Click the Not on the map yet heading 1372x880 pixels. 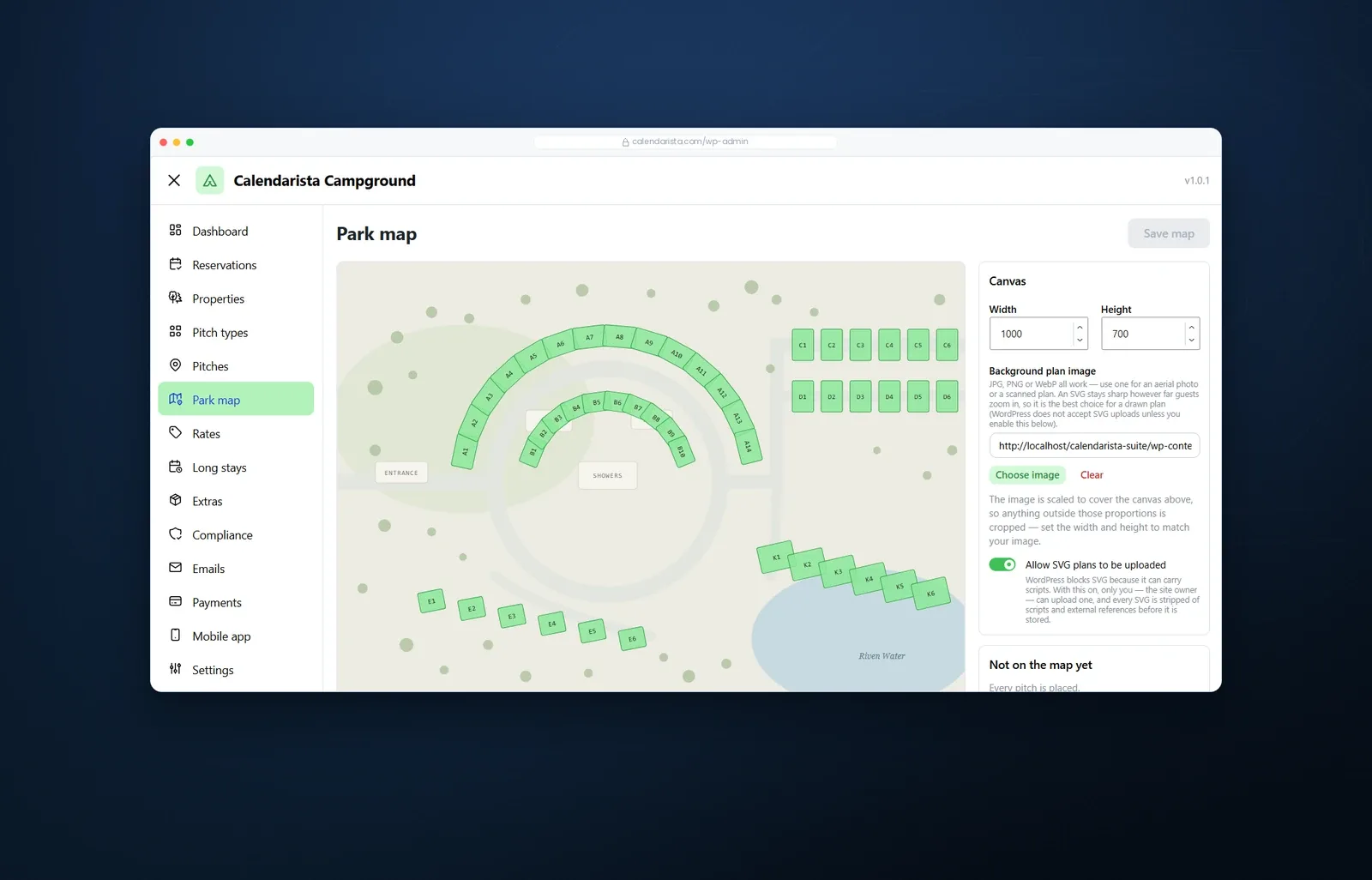point(1040,665)
